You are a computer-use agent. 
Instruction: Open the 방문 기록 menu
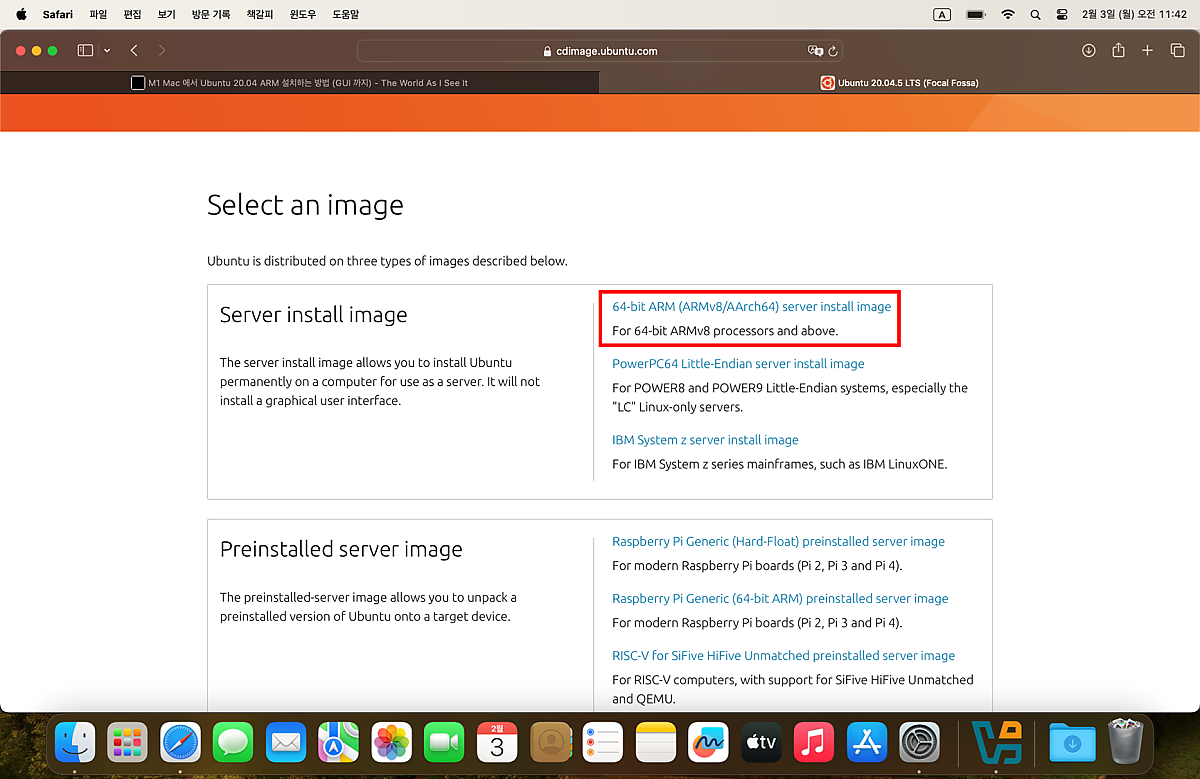click(211, 15)
